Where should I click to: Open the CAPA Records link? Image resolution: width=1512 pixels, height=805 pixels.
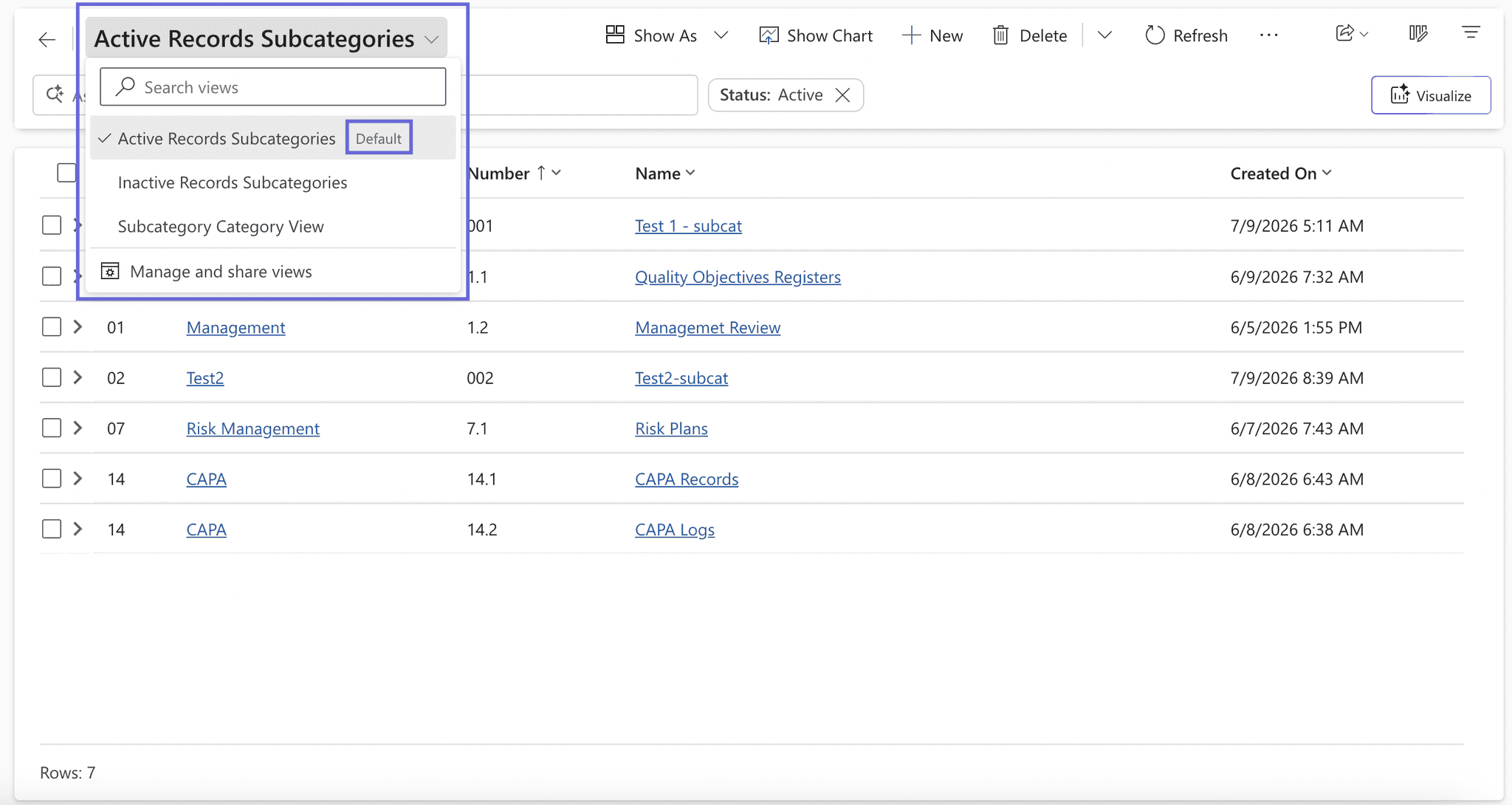(687, 479)
